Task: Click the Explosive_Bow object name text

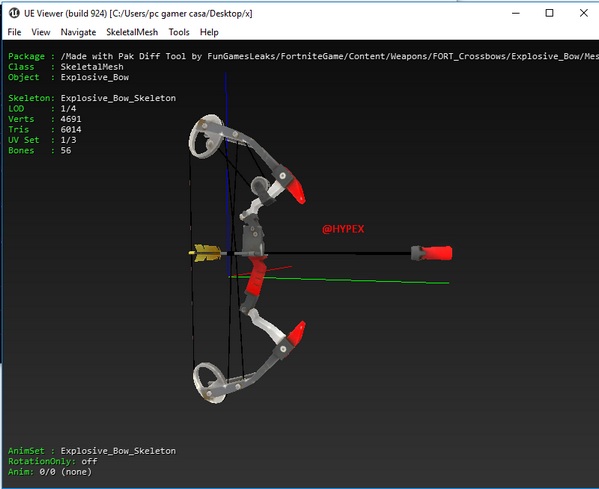Action: (95, 77)
